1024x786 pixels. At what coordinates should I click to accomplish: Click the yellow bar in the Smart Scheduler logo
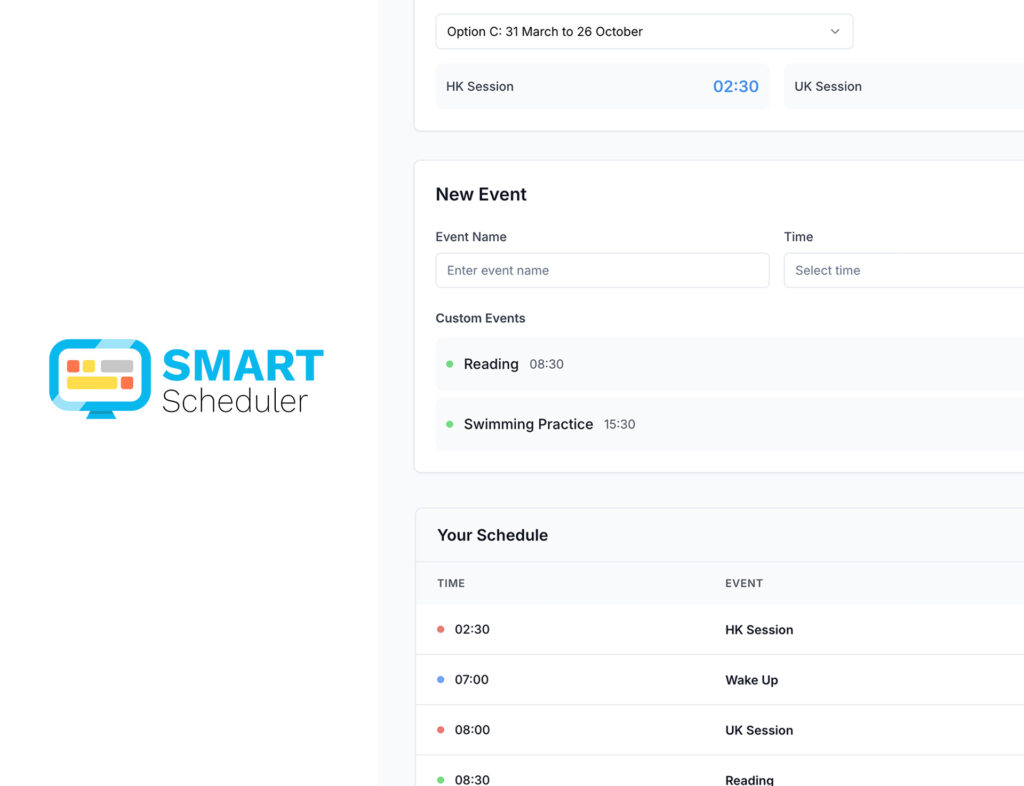point(91,383)
